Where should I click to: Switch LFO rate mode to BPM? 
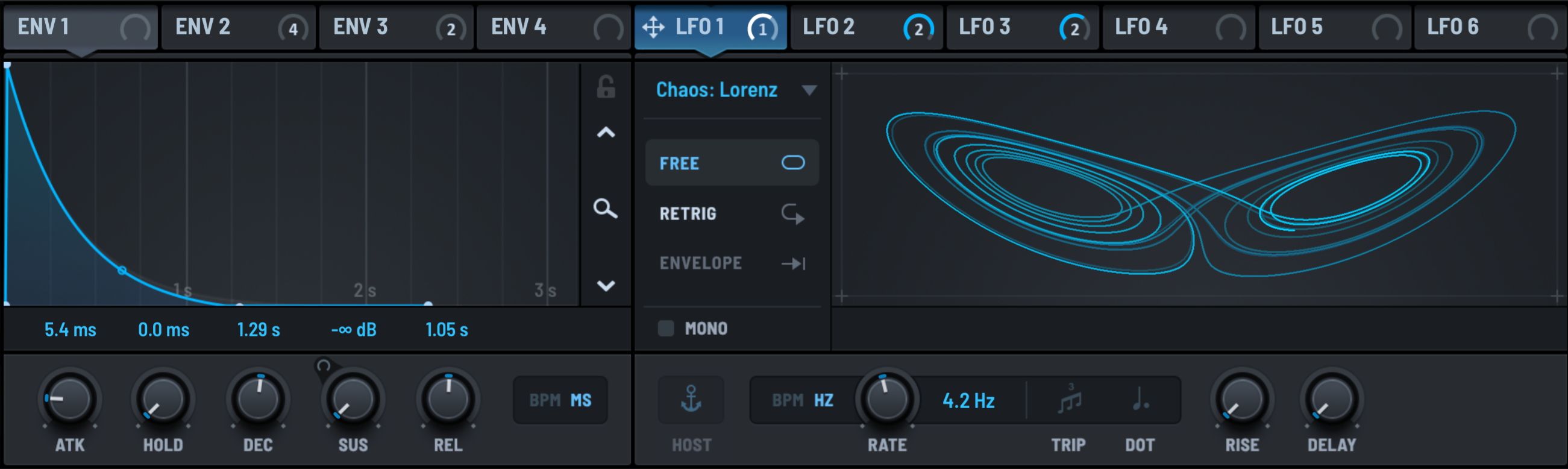click(788, 400)
